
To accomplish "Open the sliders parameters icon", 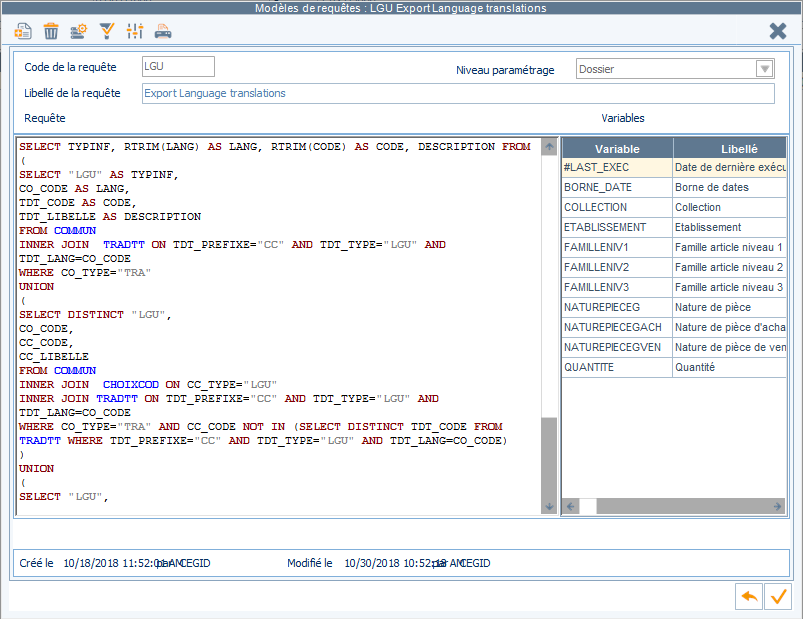I will click(x=135, y=31).
